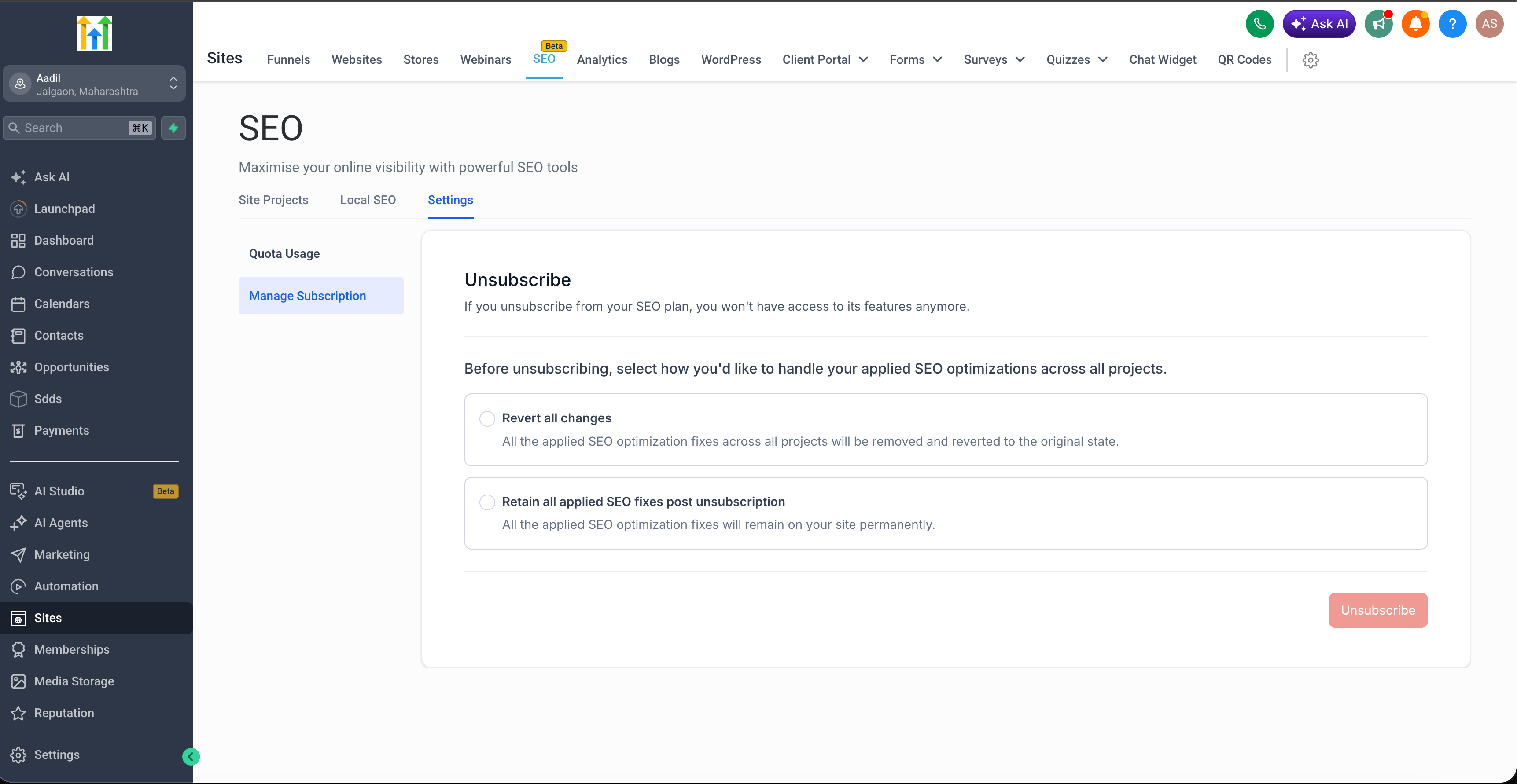Collapse sidebar with green arrow button
This screenshot has height=784, width=1517.
191,756
